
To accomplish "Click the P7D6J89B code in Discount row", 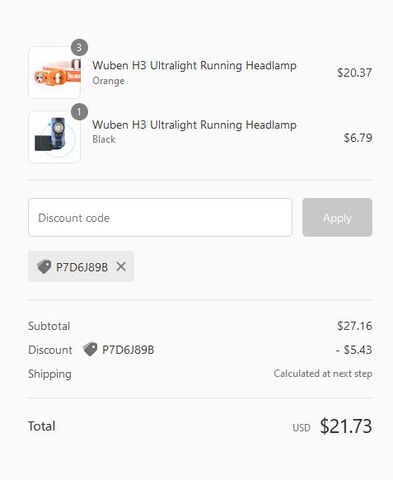I will pos(128,350).
